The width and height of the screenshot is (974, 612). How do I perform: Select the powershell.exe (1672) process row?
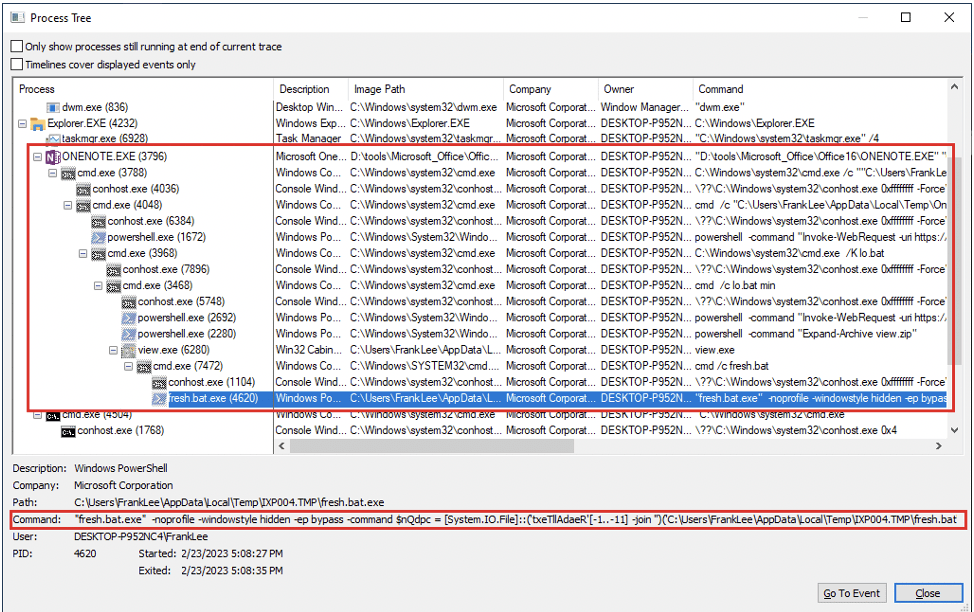pyautogui.click(x=481, y=237)
